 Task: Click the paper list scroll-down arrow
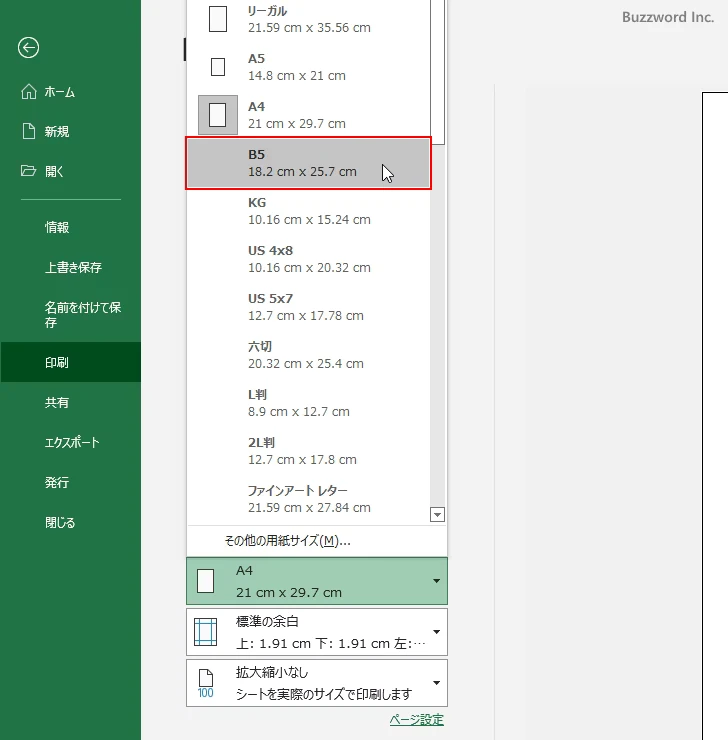(x=437, y=515)
